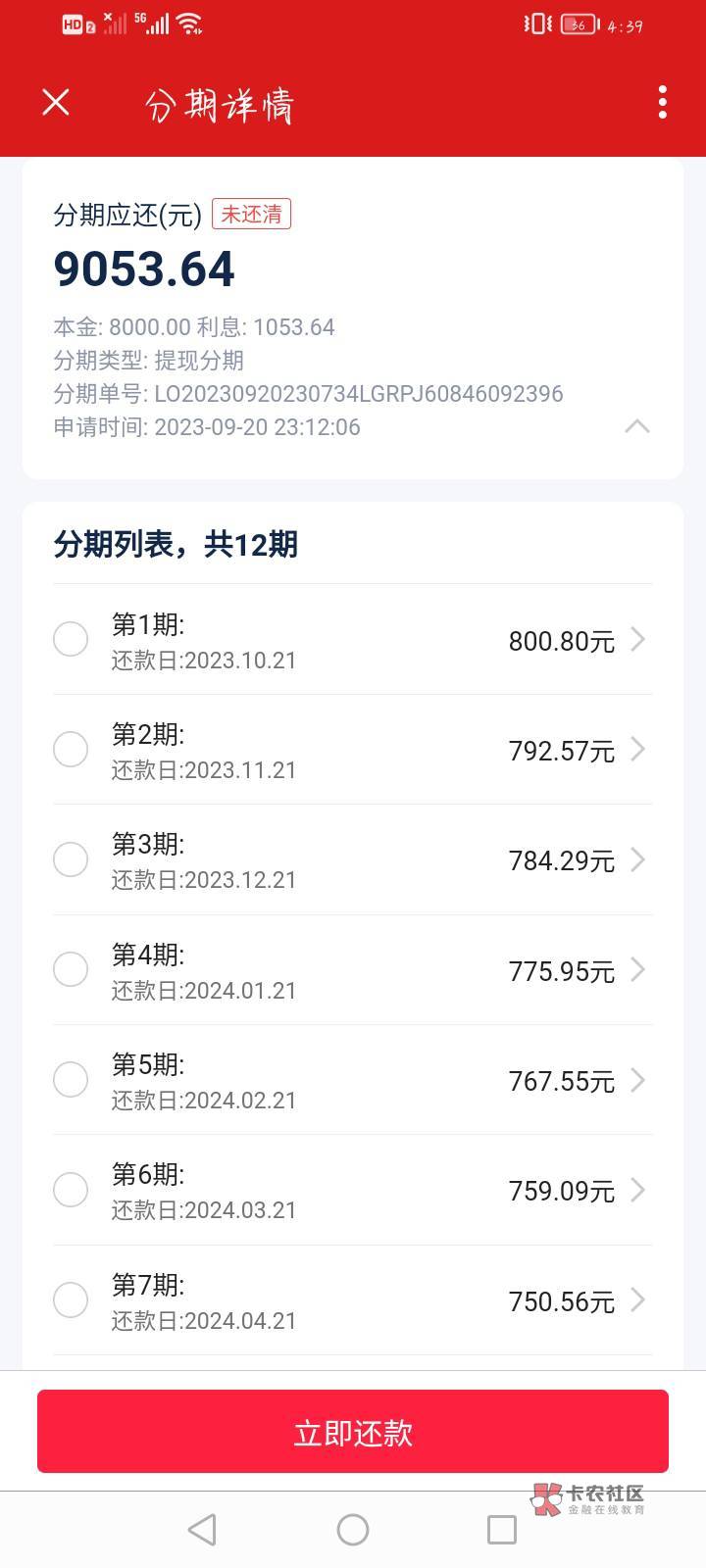This screenshot has height=1568, width=706.
Task: Tap the 未还清 status tag
Action: coord(252,214)
